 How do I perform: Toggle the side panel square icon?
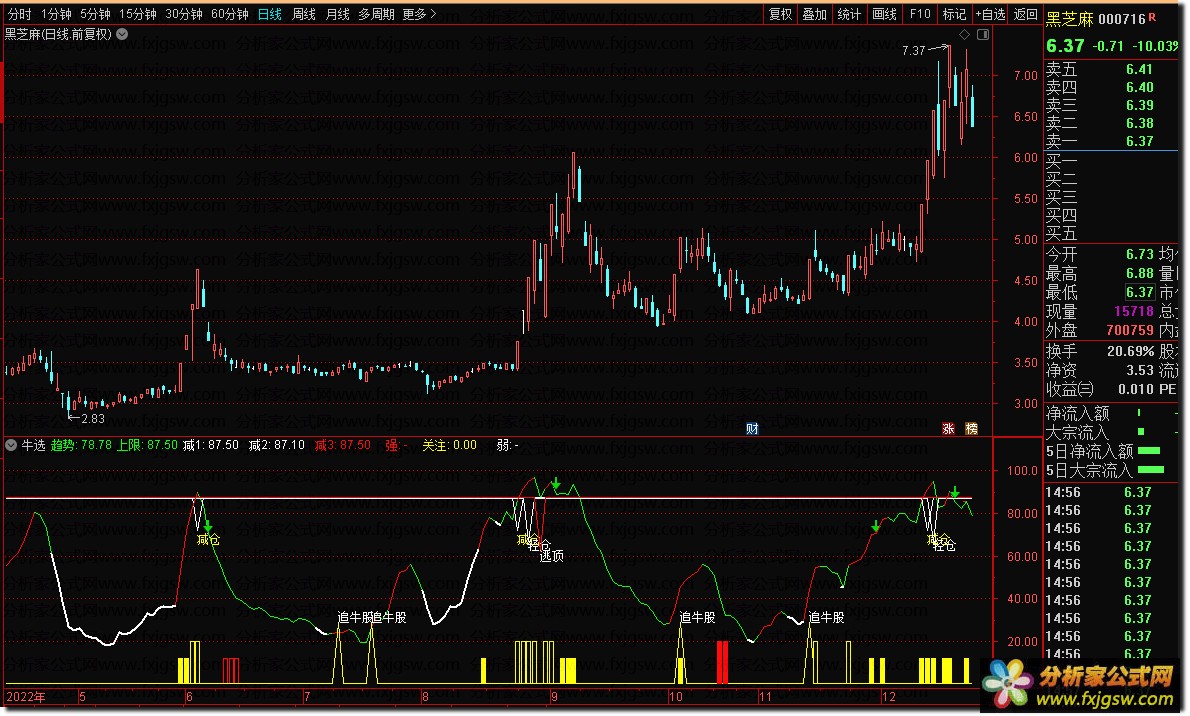click(983, 34)
